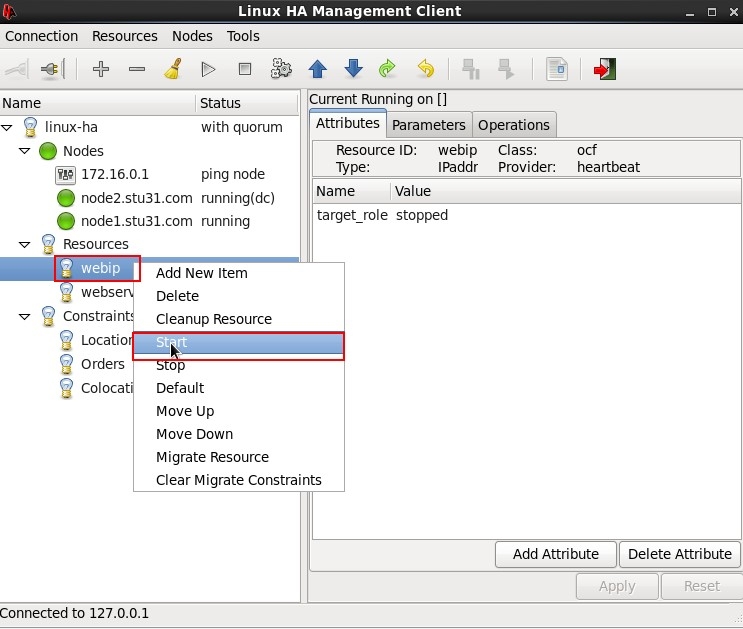Click the green curved arrow Migrate icon
Screen dimensions: 743x629
point(388,69)
